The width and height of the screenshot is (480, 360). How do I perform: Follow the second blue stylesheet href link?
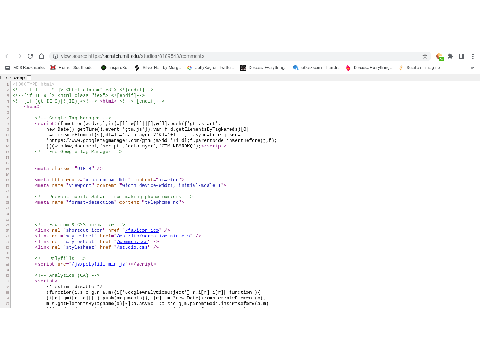tap(133, 241)
